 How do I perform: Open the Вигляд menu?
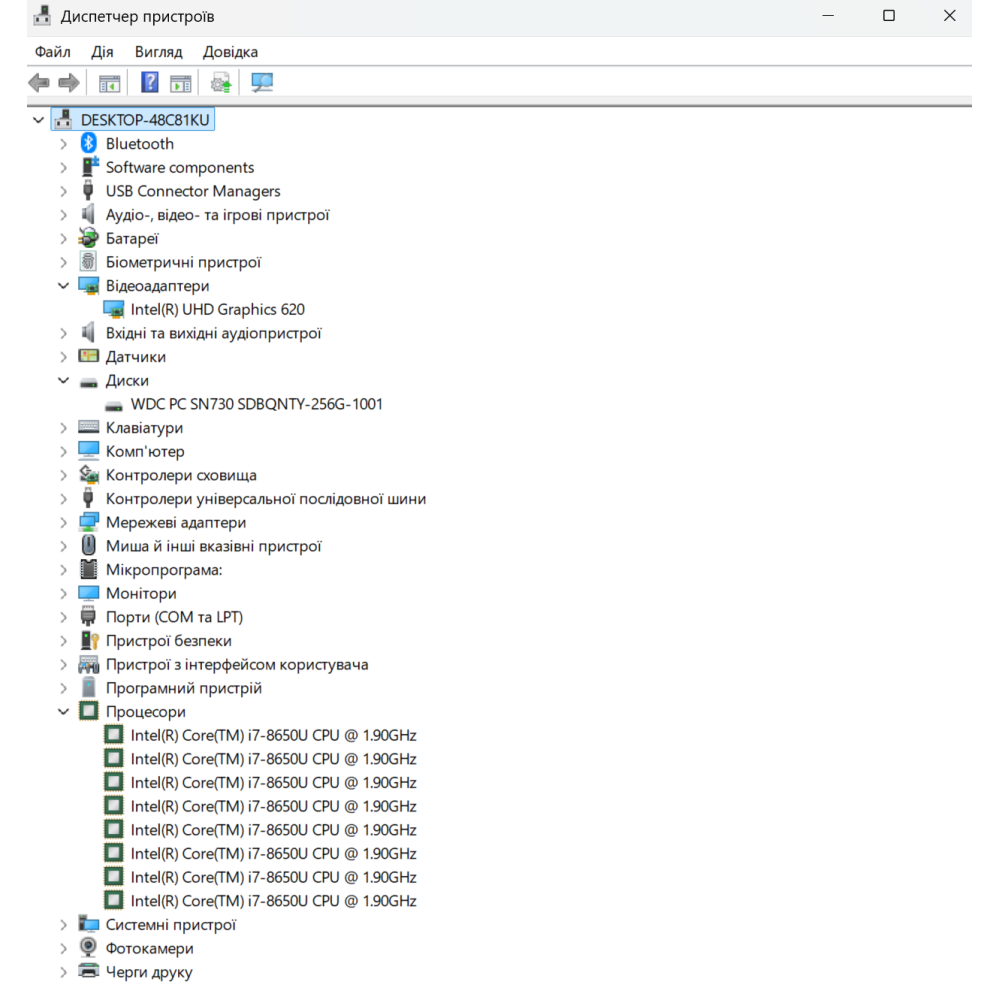[x=158, y=52]
